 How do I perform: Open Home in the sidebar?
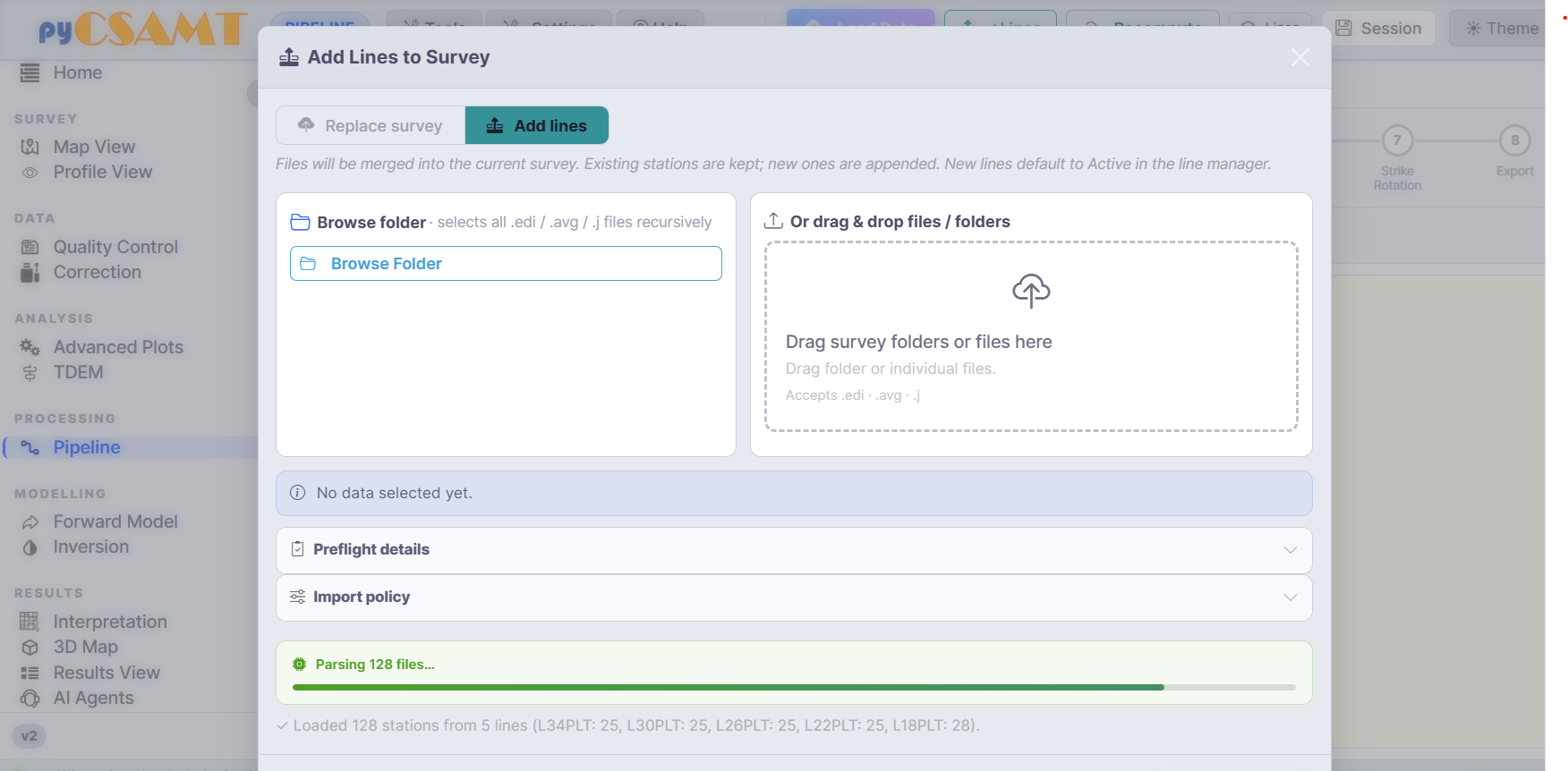click(78, 72)
